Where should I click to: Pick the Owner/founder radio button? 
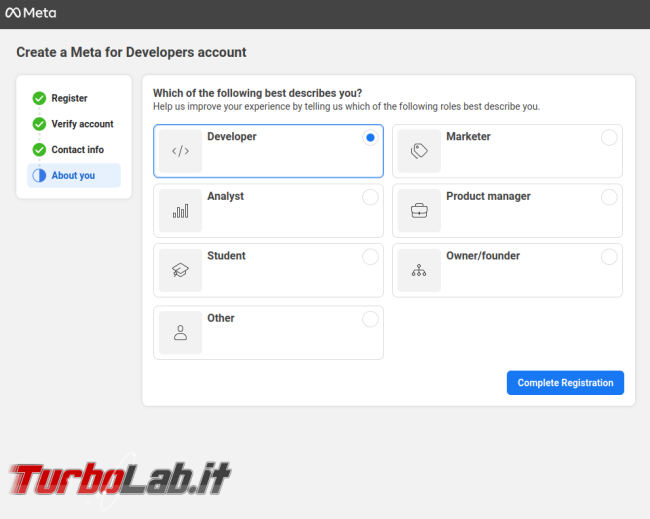[609, 257]
